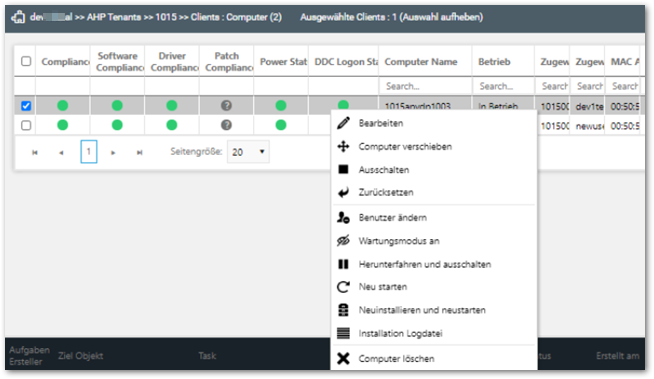Click the pause icon for Herunterfahren und ausschalten
The width and height of the screenshot is (654, 379).
pos(343,264)
